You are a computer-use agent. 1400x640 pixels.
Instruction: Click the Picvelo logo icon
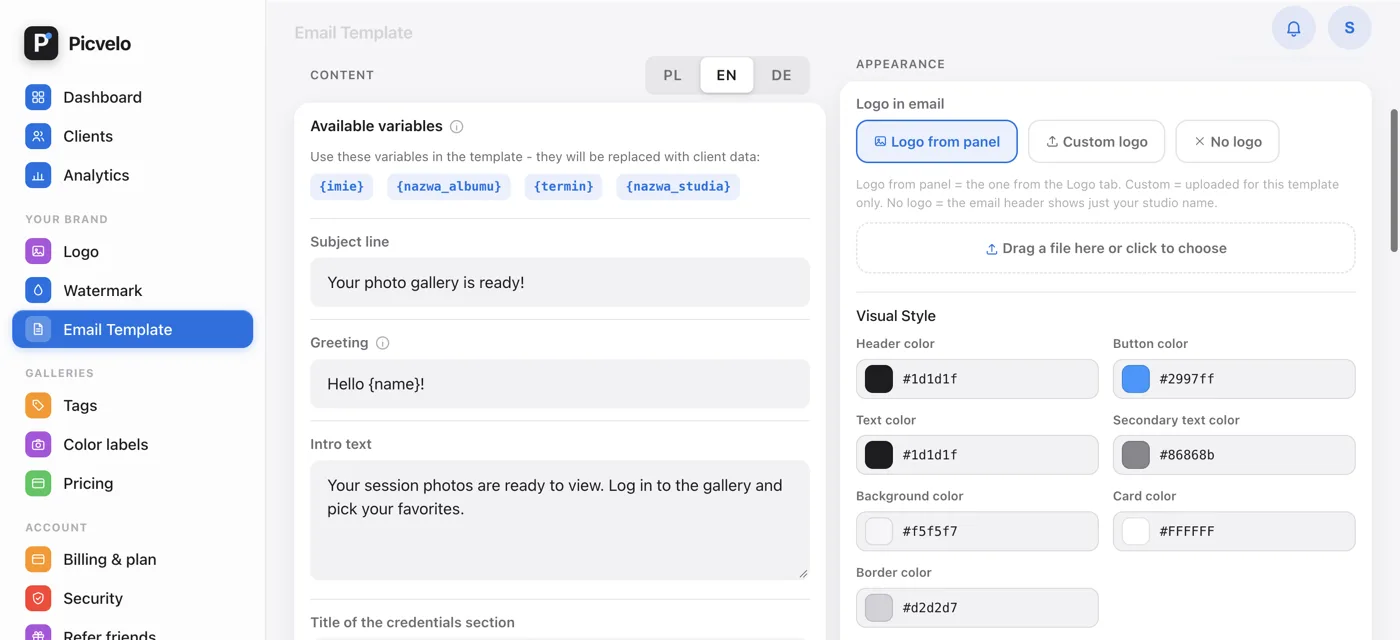coord(41,43)
